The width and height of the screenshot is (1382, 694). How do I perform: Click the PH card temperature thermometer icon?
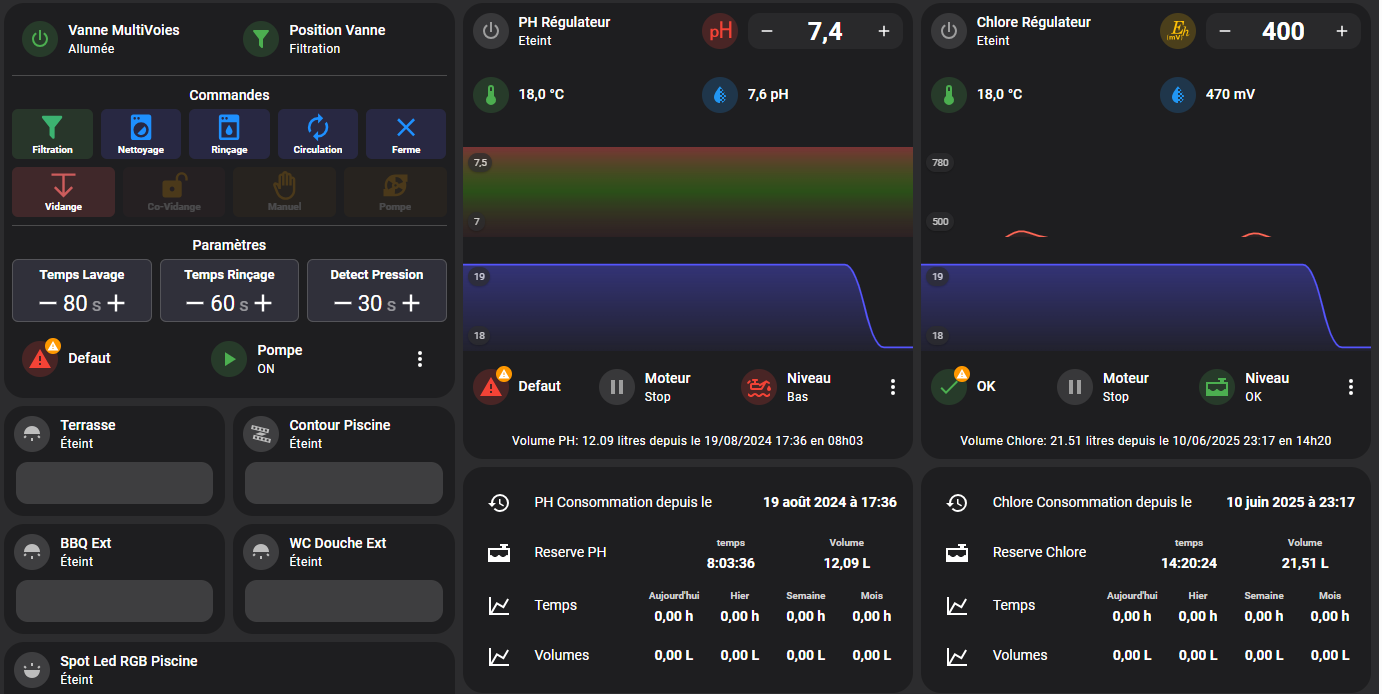point(491,95)
